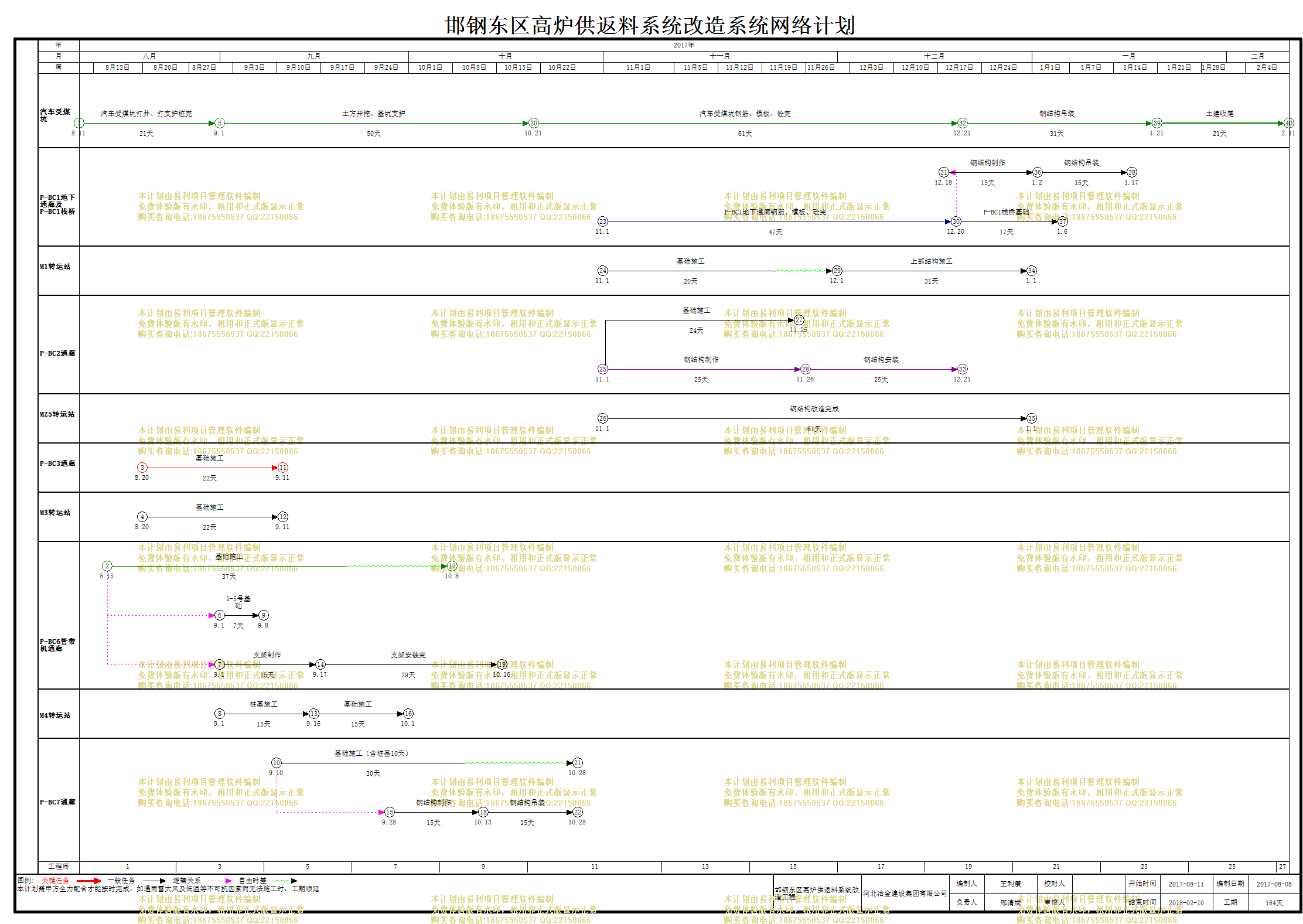
Task: Click the 8月13日 week header
Action: (x=117, y=67)
